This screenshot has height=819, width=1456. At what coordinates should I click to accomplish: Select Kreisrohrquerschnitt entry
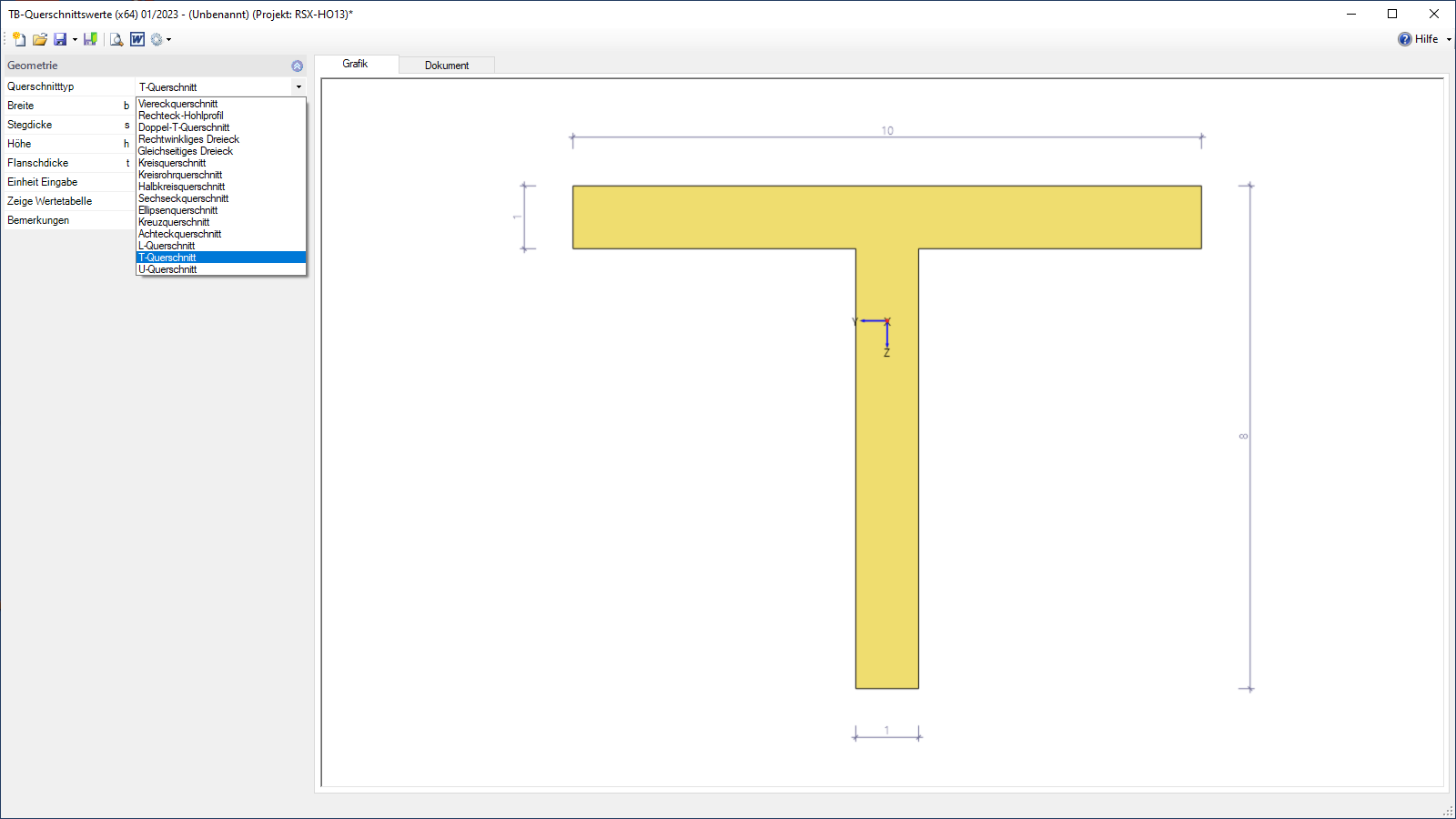(x=220, y=175)
